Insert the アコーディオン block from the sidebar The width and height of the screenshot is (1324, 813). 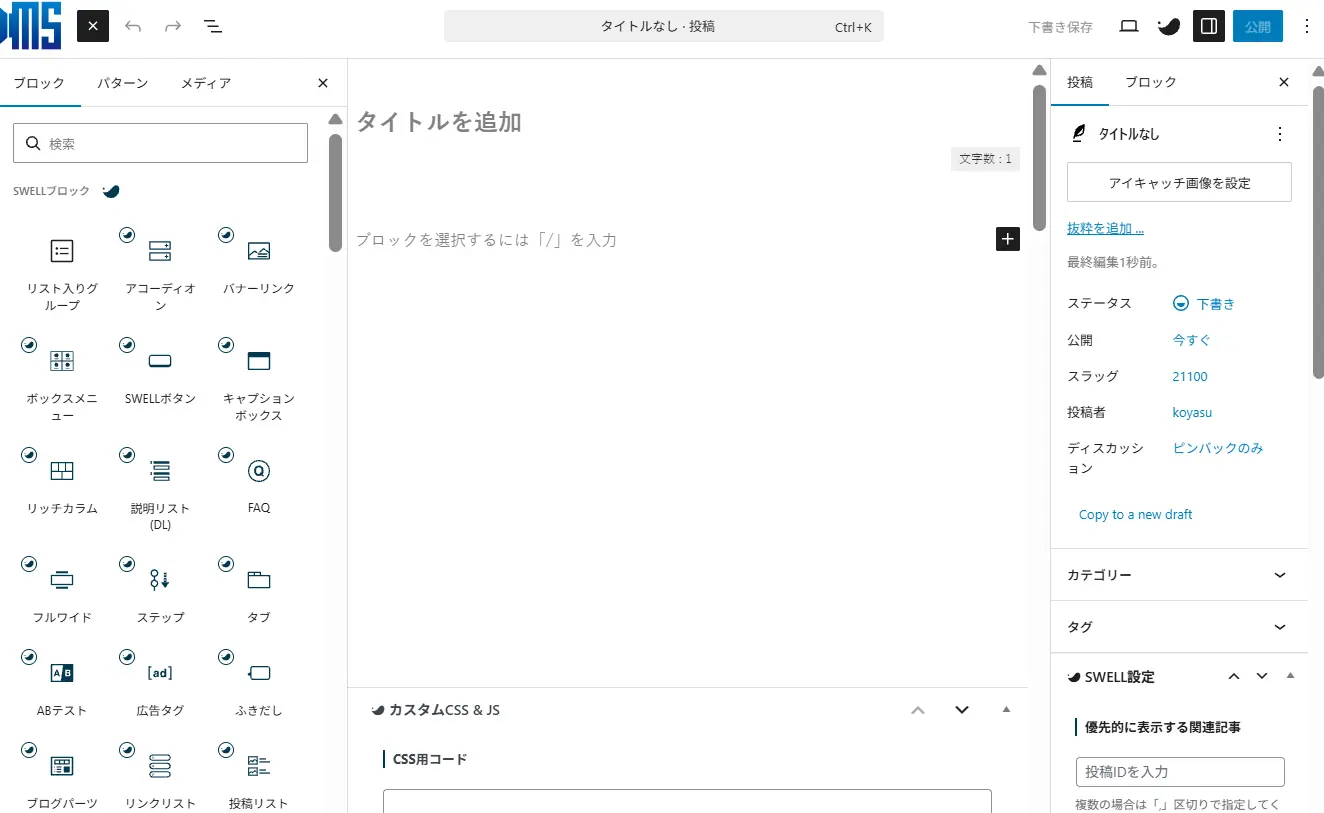point(159,250)
